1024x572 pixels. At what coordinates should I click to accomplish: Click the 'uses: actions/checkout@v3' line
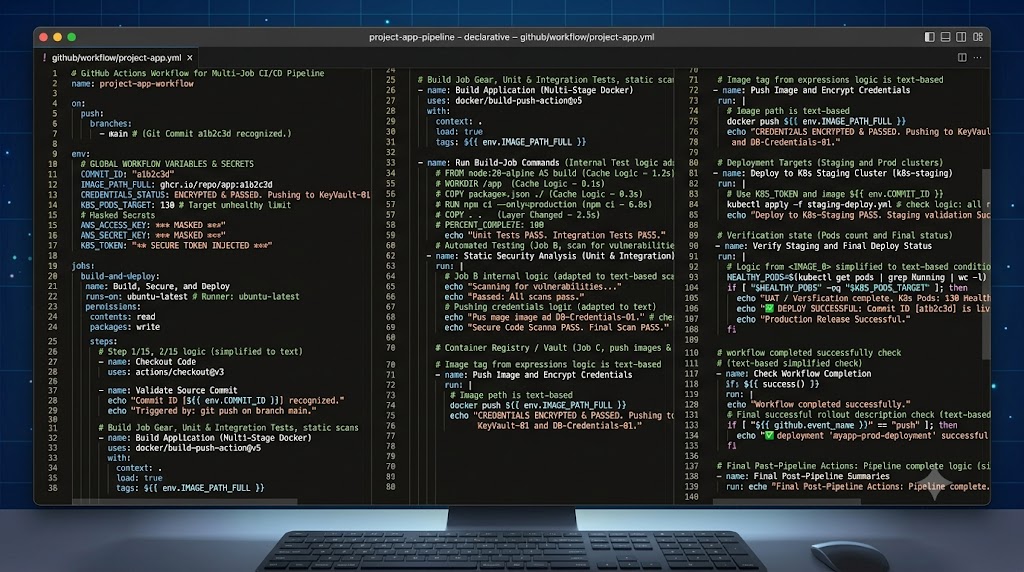tap(166, 372)
